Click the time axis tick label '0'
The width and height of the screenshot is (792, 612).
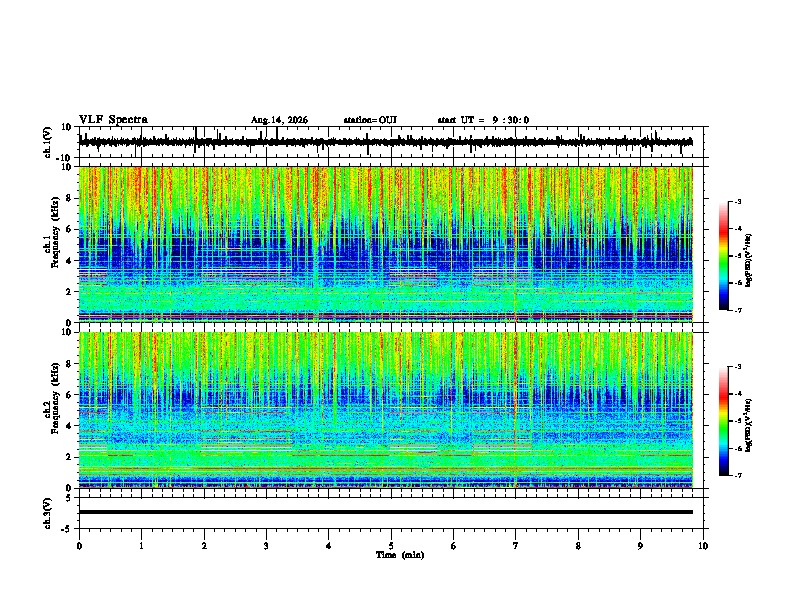pos(79,546)
